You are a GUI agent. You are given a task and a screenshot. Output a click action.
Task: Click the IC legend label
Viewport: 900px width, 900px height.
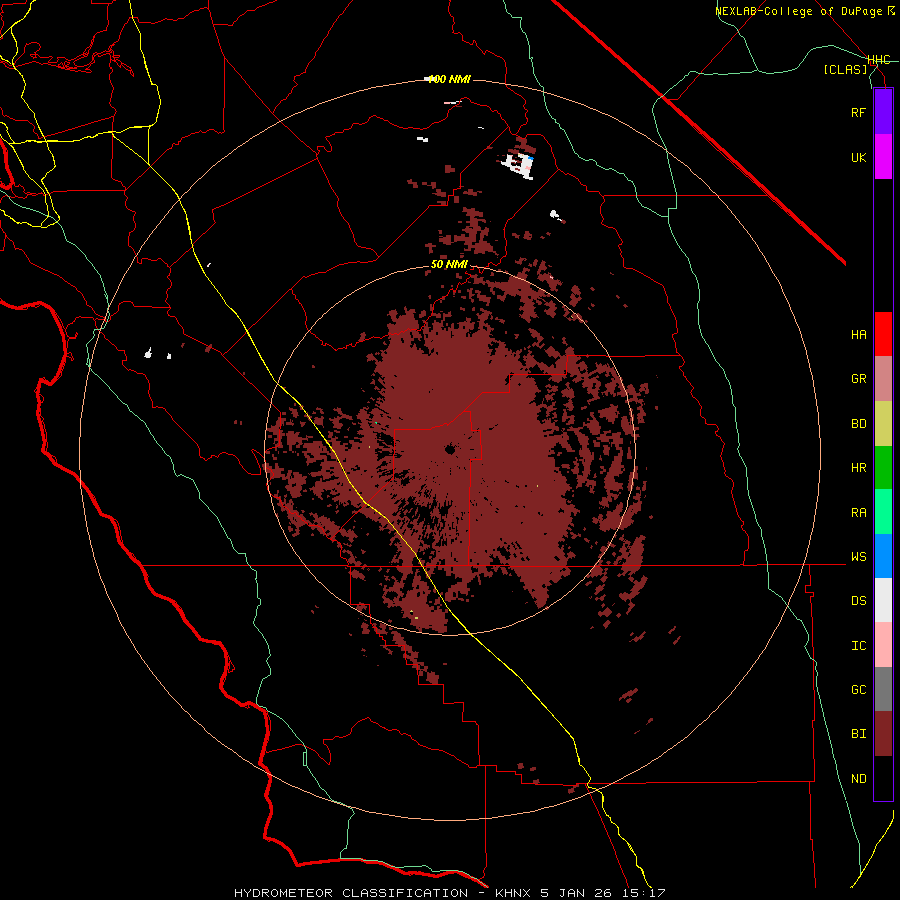(858, 646)
